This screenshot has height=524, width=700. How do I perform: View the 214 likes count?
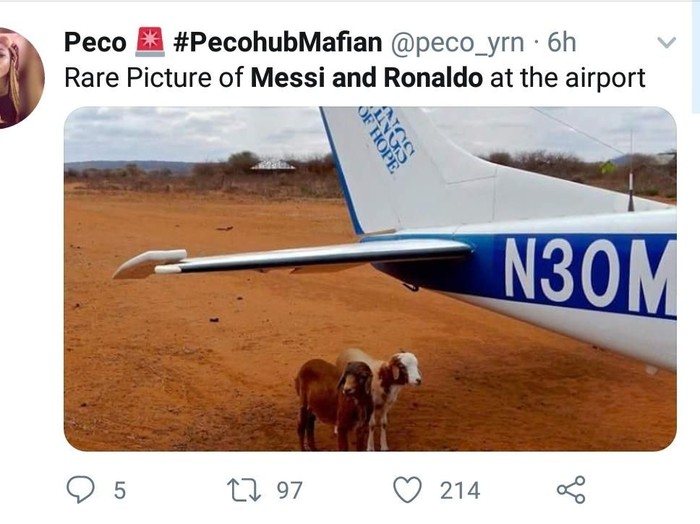(x=460, y=490)
